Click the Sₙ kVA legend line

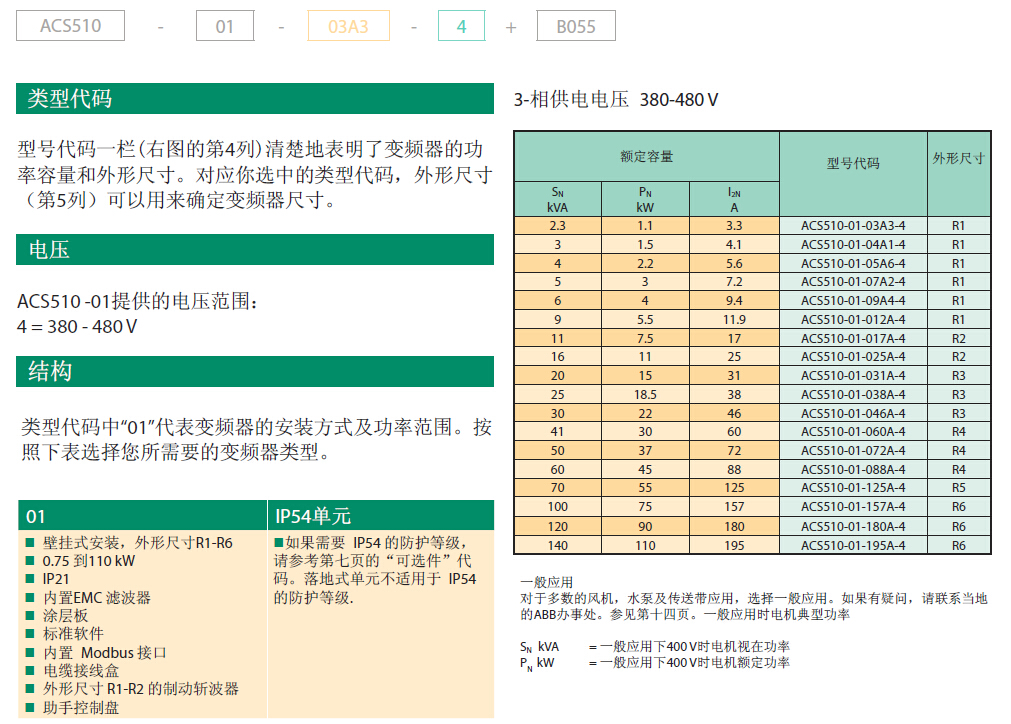(654, 646)
